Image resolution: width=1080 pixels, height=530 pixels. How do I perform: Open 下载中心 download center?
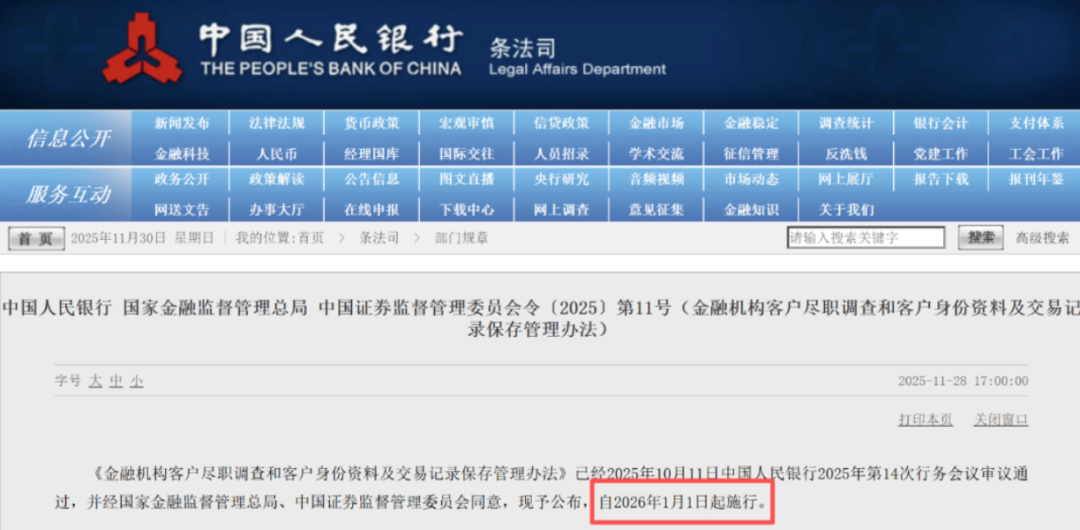pyautogui.click(x=467, y=210)
